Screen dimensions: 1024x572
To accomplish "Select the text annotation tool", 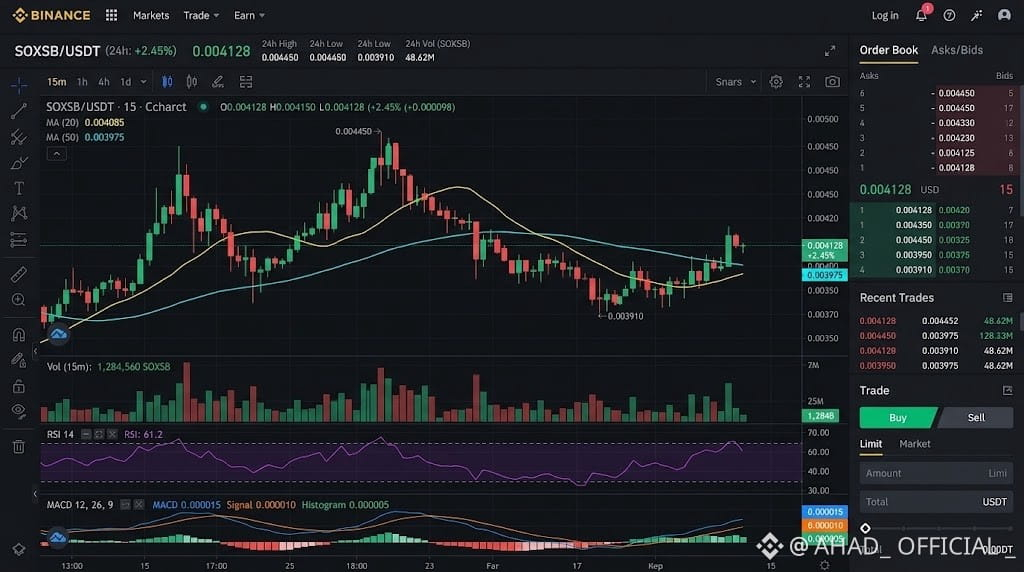I will tap(19, 188).
